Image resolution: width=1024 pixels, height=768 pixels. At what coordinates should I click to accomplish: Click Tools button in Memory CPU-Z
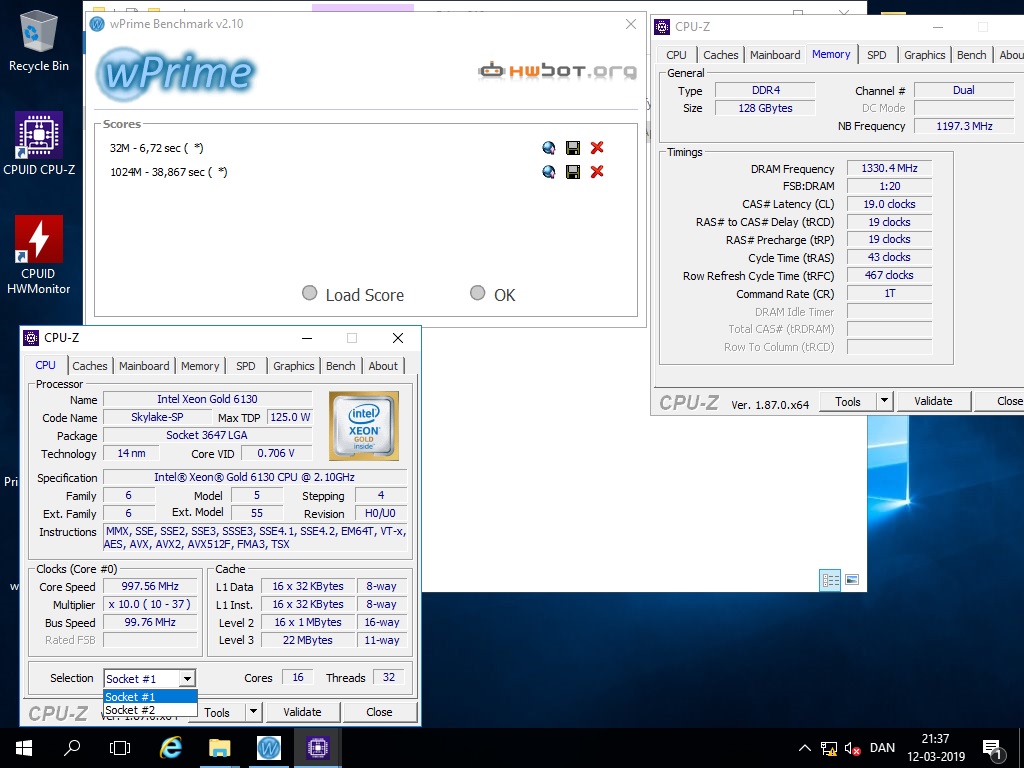[848, 402]
